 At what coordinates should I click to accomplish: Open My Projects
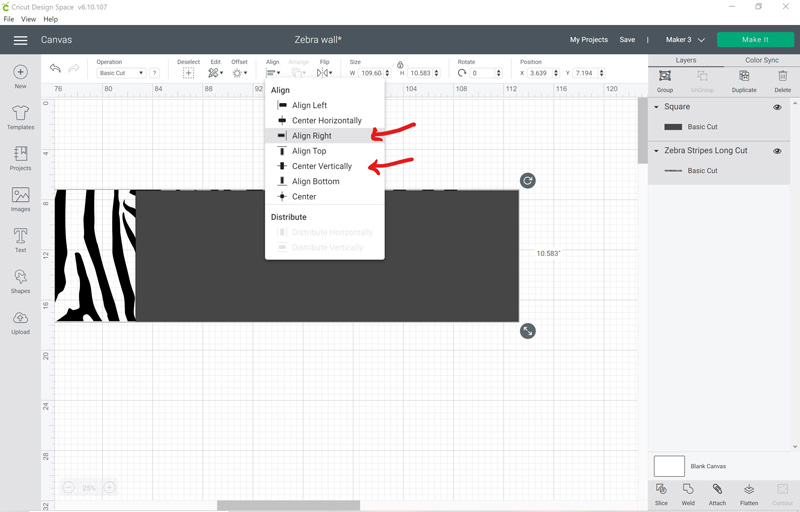coord(589,40)
